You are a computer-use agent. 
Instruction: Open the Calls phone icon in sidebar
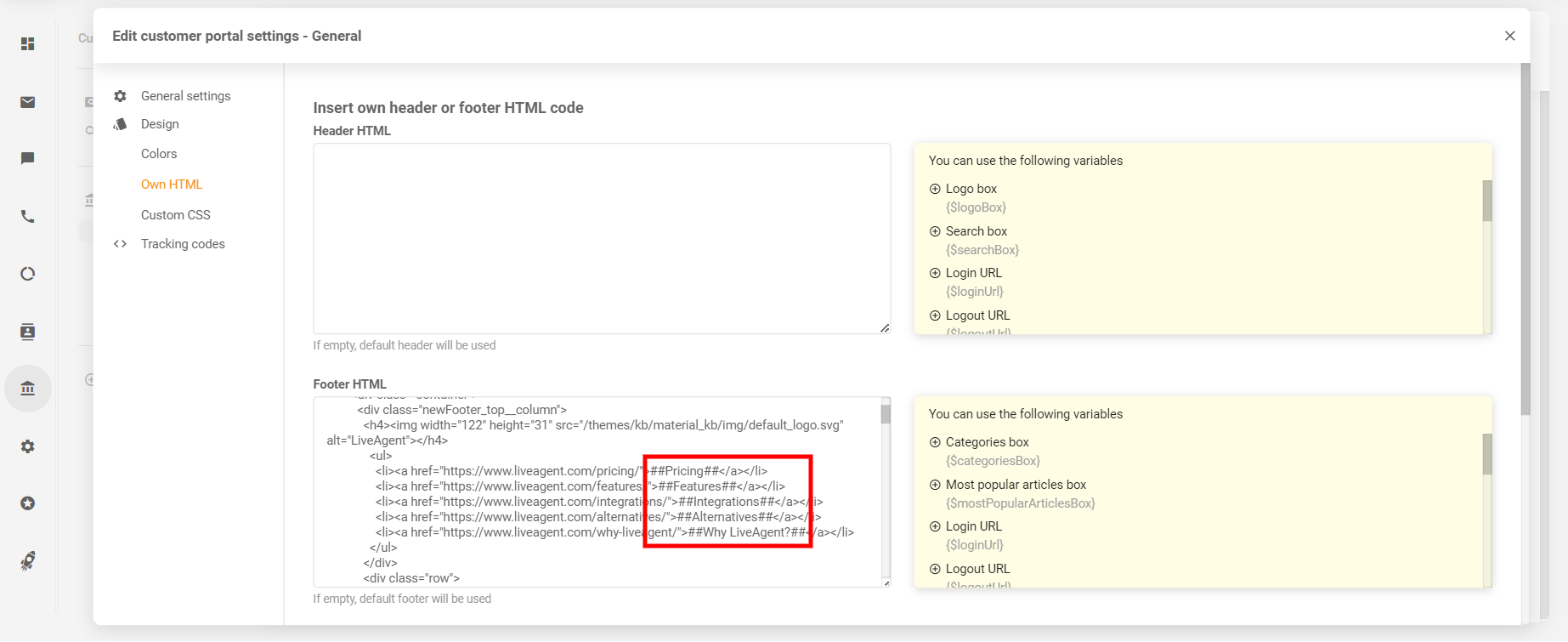point(28,216)
